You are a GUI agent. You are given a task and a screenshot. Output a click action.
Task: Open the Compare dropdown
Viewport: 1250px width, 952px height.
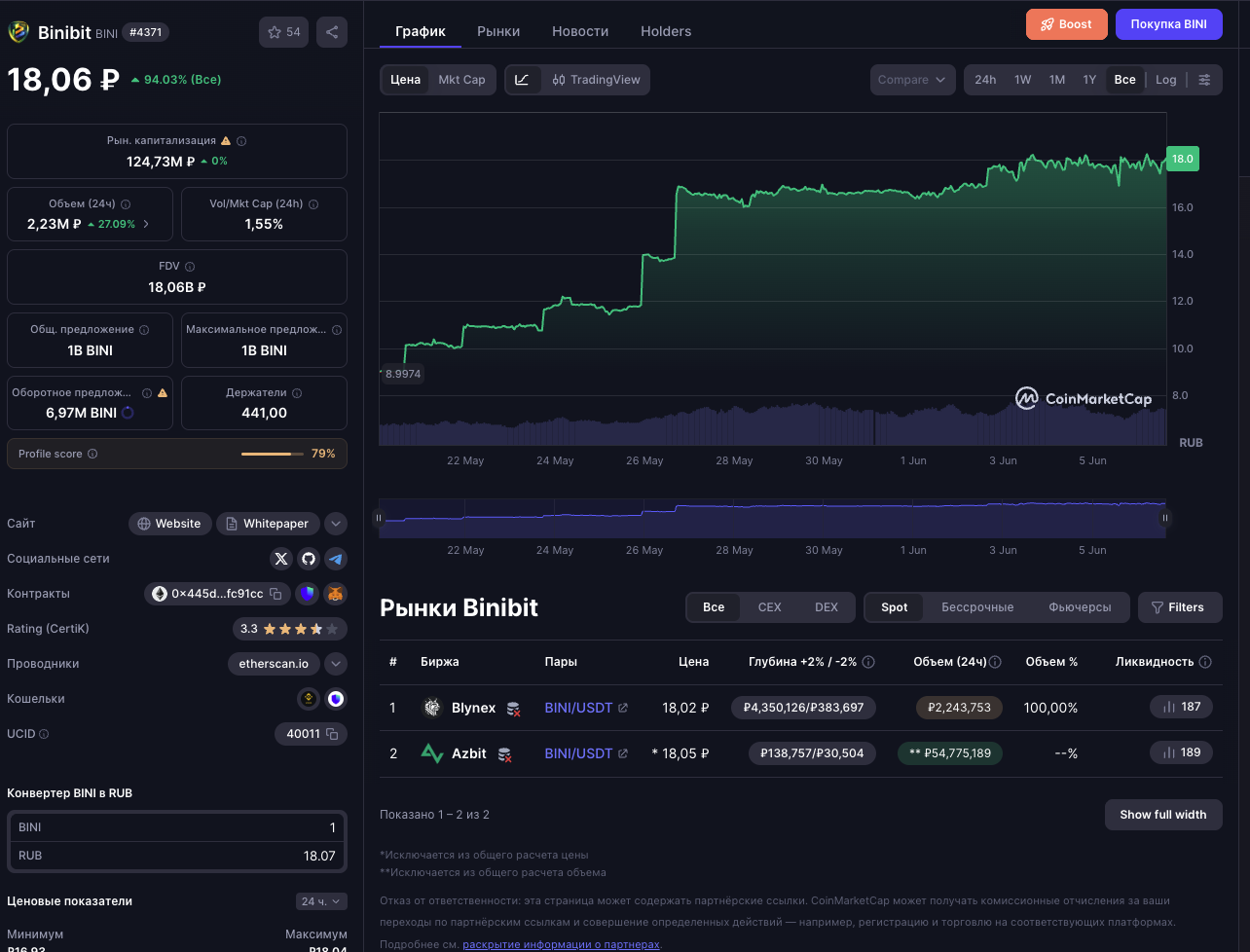[912, 80]
